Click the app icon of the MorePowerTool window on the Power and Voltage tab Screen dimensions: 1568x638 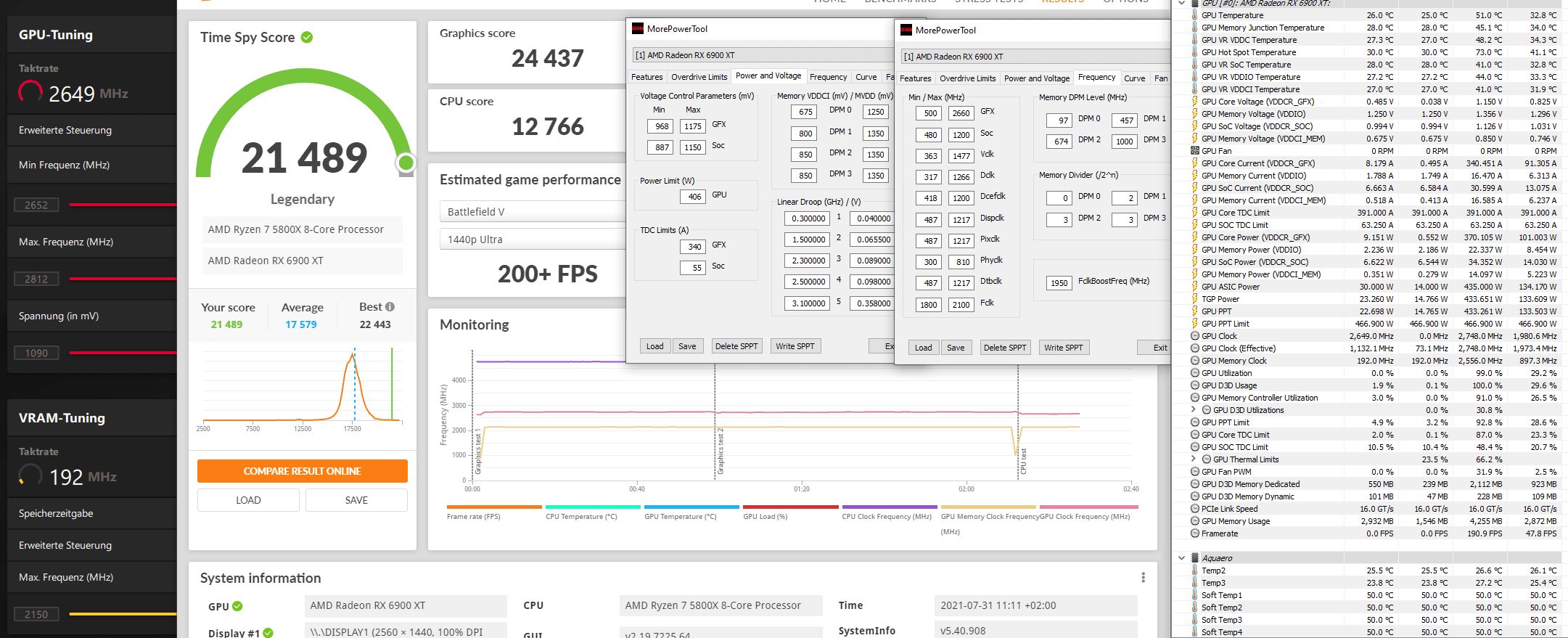click(x=637, y=29)
